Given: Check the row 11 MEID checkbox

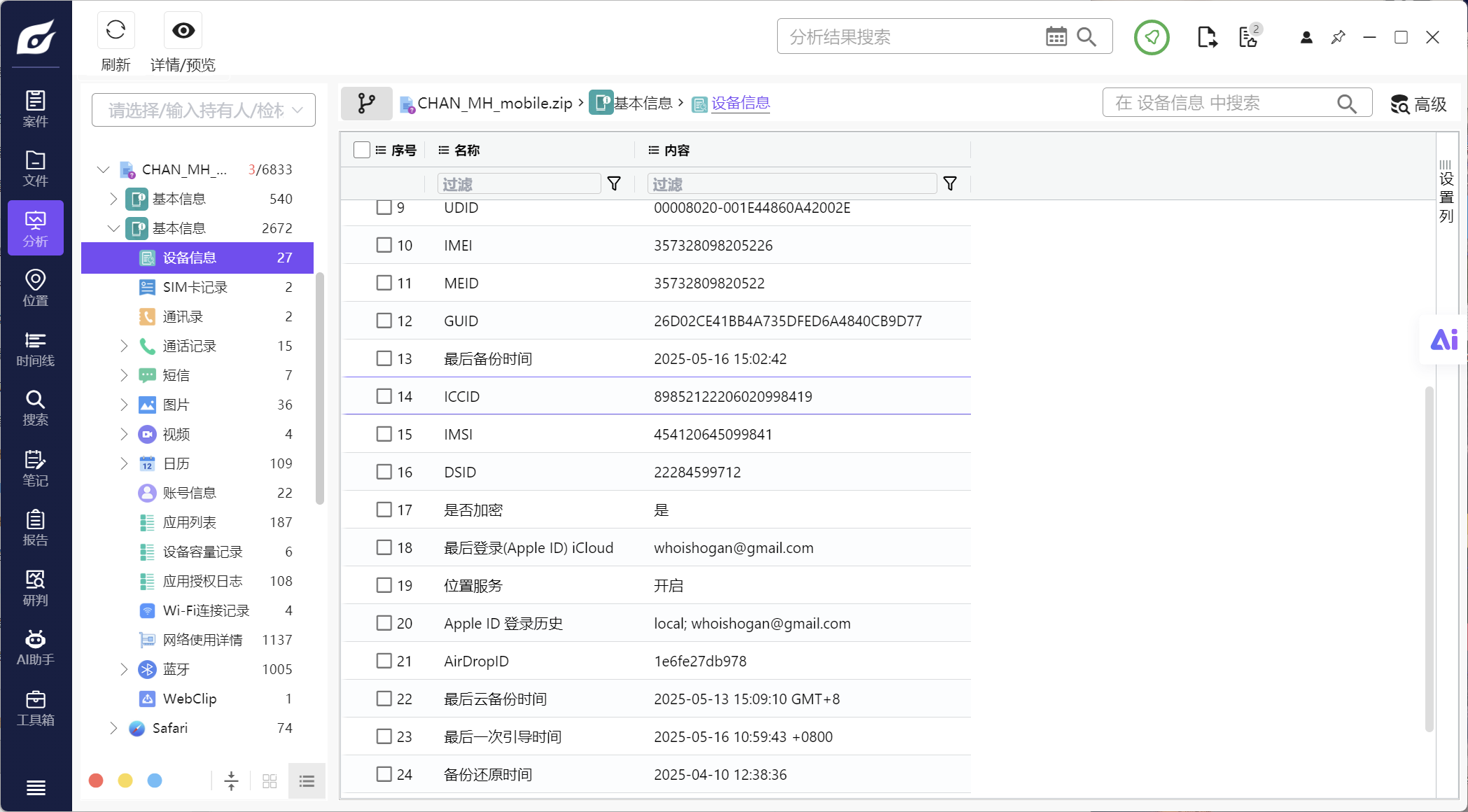Looking at the screenshot, I should click(x=384, y=283).
